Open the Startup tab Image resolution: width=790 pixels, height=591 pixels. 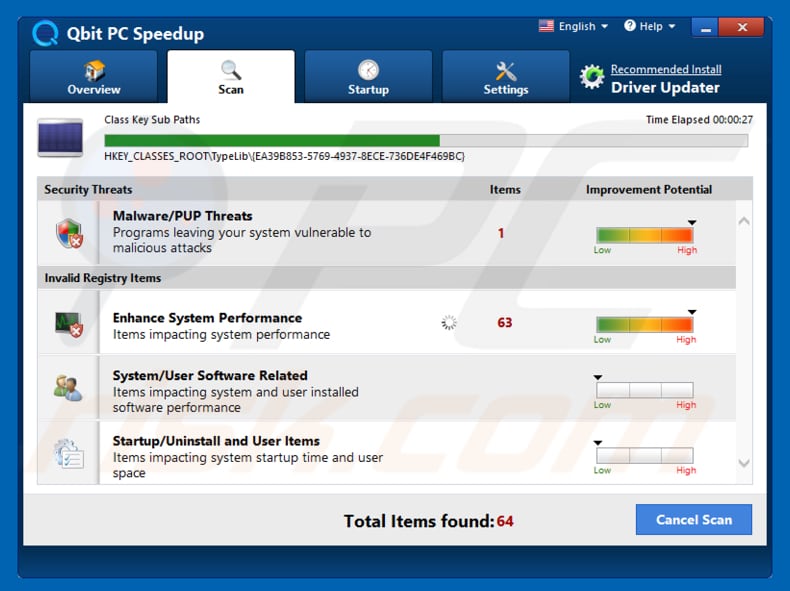[368, 76]
